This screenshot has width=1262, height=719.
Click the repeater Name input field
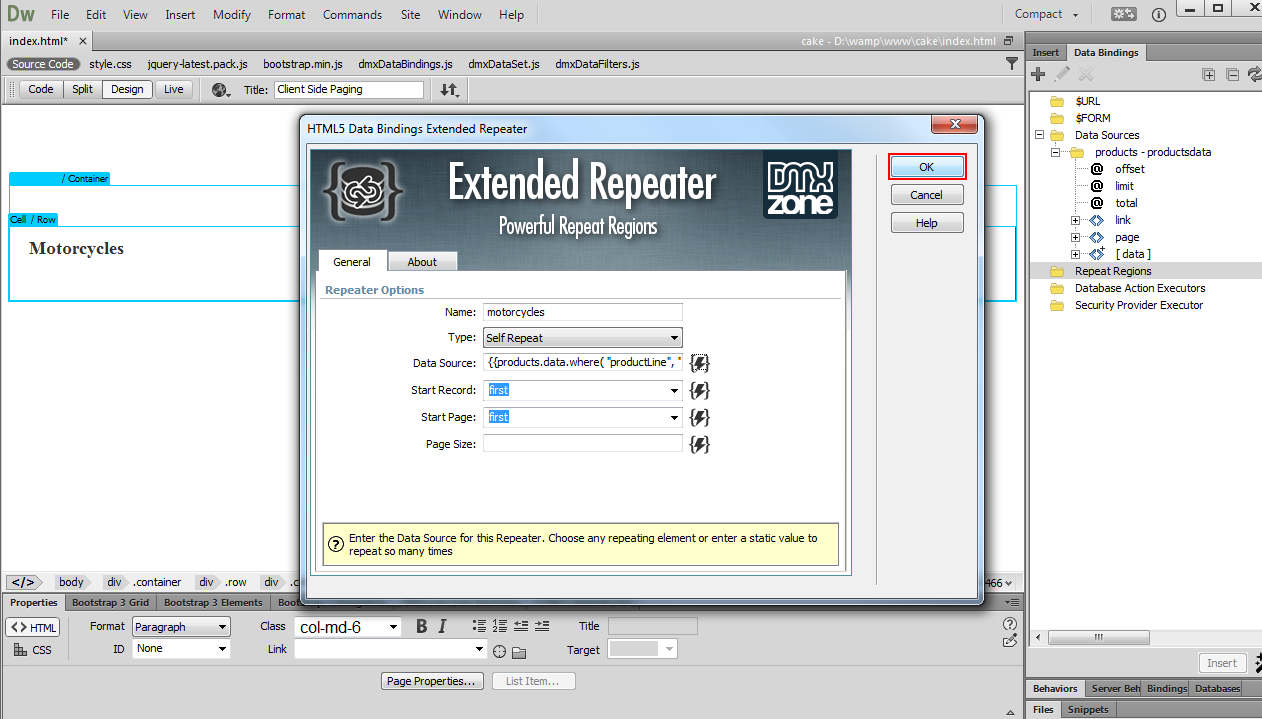(x=582, y=312)
